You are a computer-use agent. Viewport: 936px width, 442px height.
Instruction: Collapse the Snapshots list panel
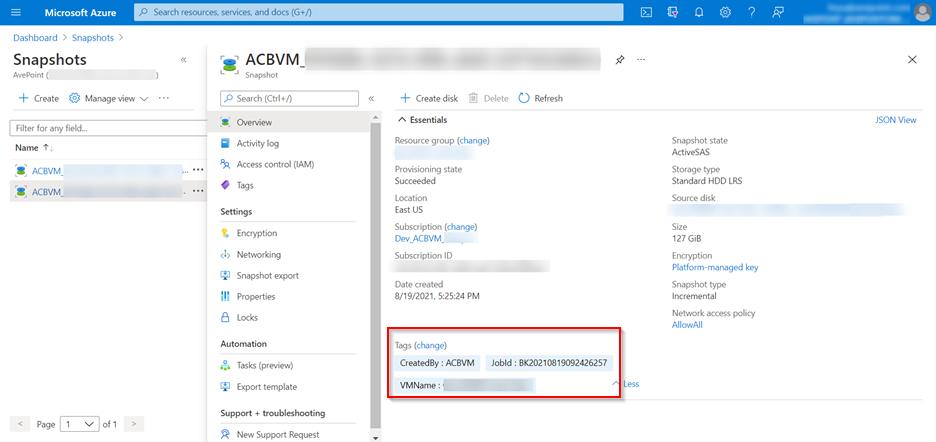[x=183, y=60]
